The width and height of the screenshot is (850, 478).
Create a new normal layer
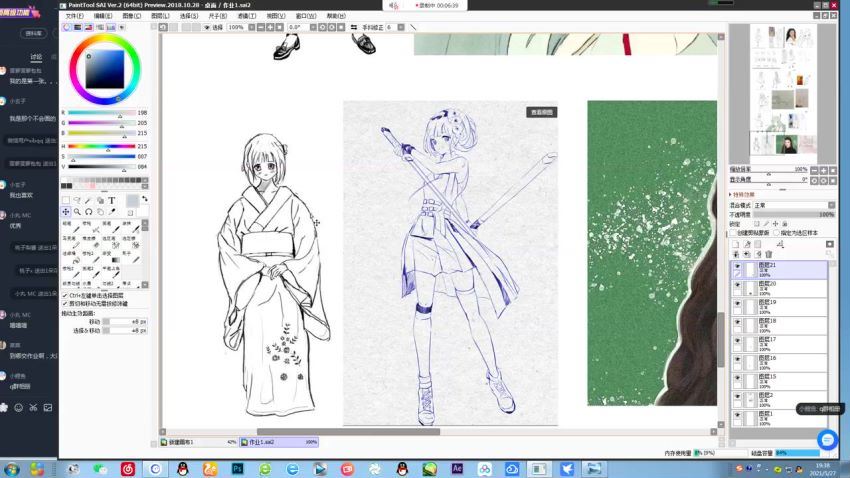click(x=736, y=244)
